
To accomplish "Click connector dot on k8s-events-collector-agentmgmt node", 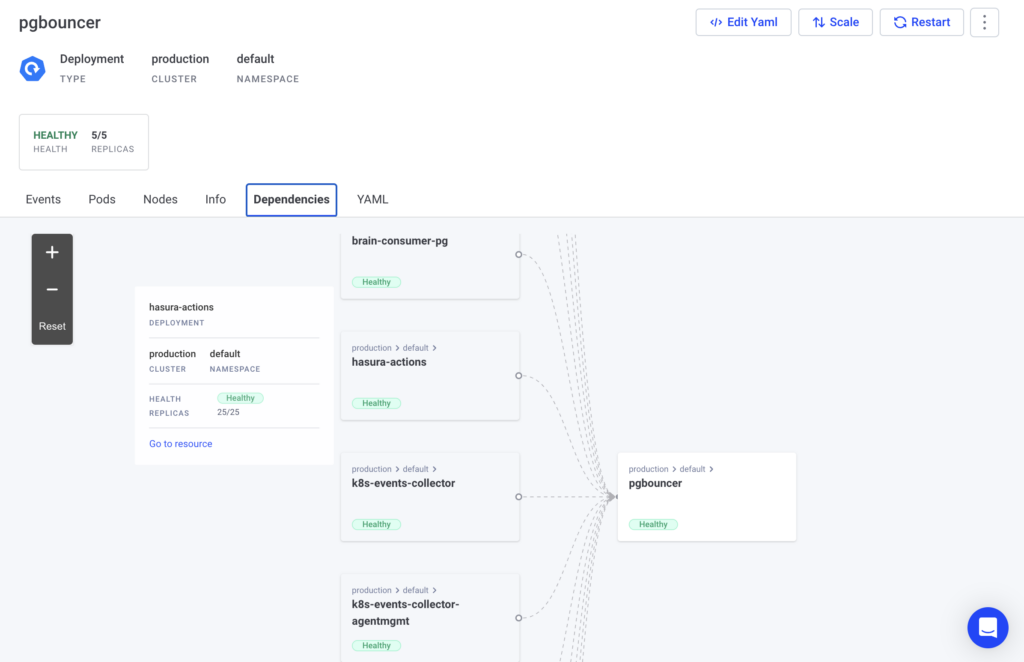I will 519,618.
